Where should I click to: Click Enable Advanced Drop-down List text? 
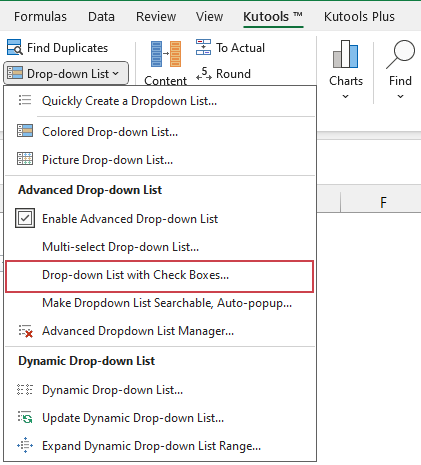click(x=130, y=219)
